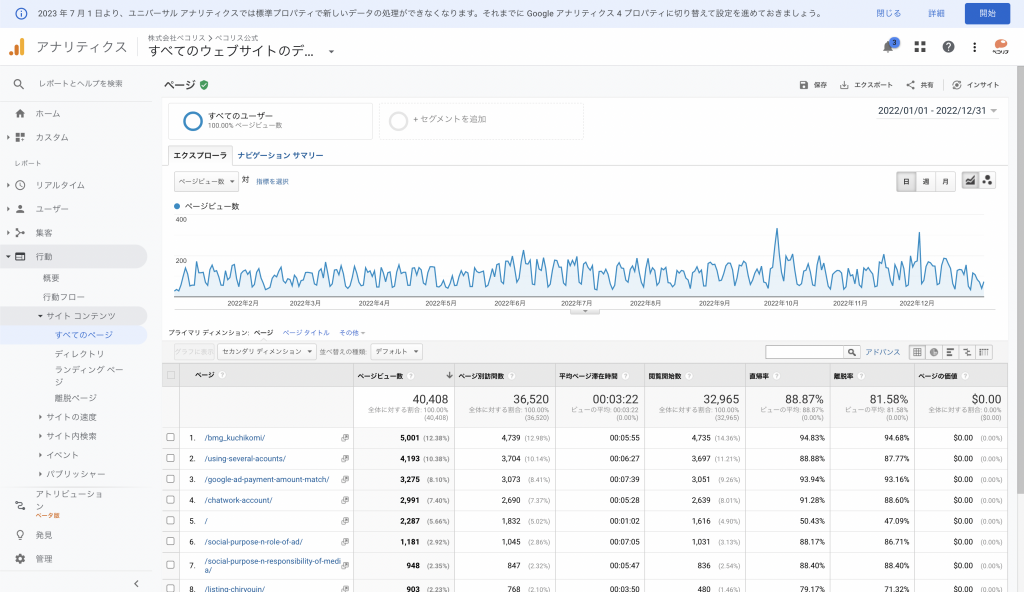Open the Google apps grid icon
The width and height of the screenshot is (1024, 592).
920,46
